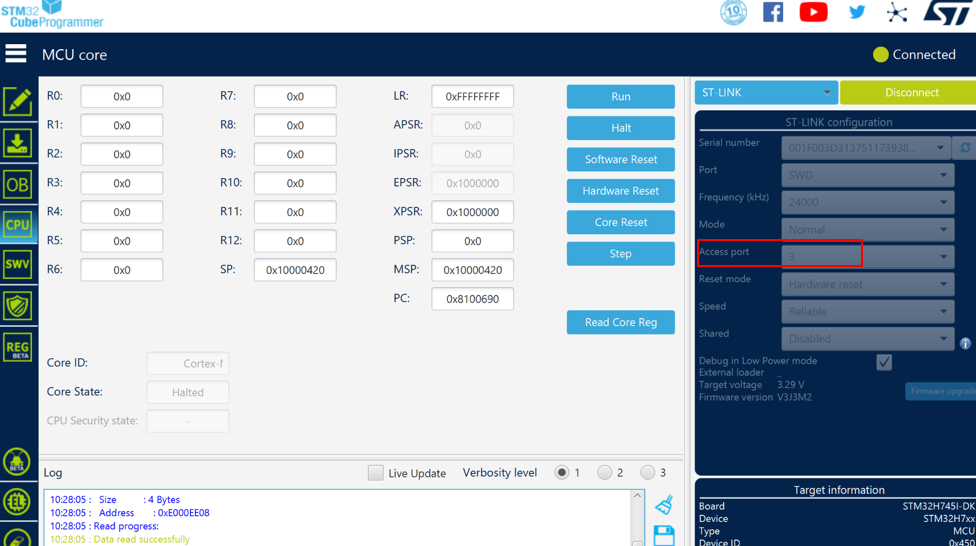976x546 pixels.
Task: Click the Firmware upgrade button
Action: (941, 391)
